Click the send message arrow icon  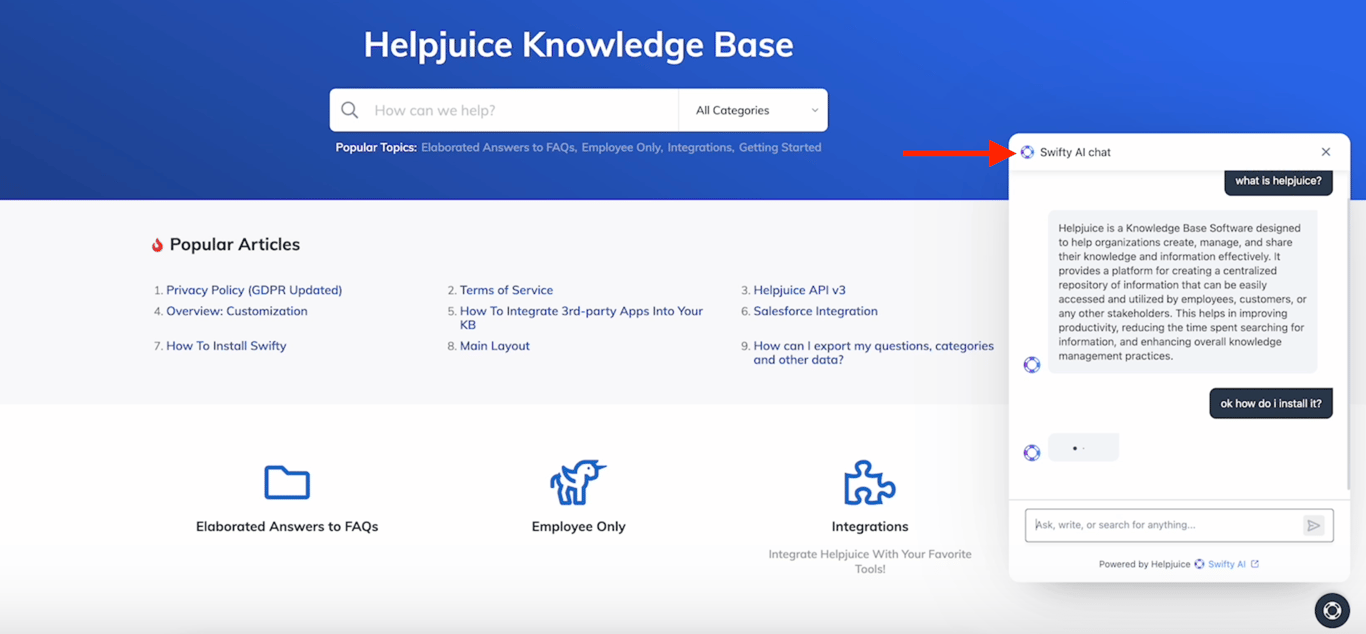coord(1314,525)
